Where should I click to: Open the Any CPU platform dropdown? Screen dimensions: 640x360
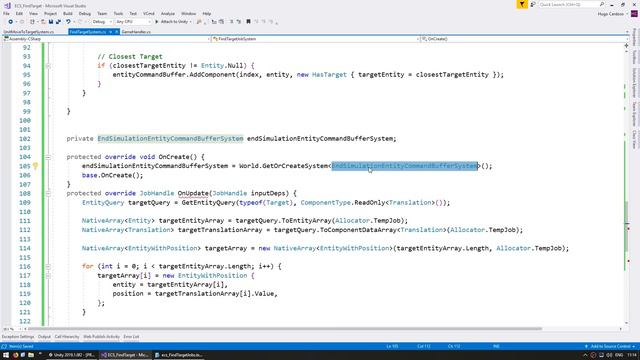tap(133, 22)
